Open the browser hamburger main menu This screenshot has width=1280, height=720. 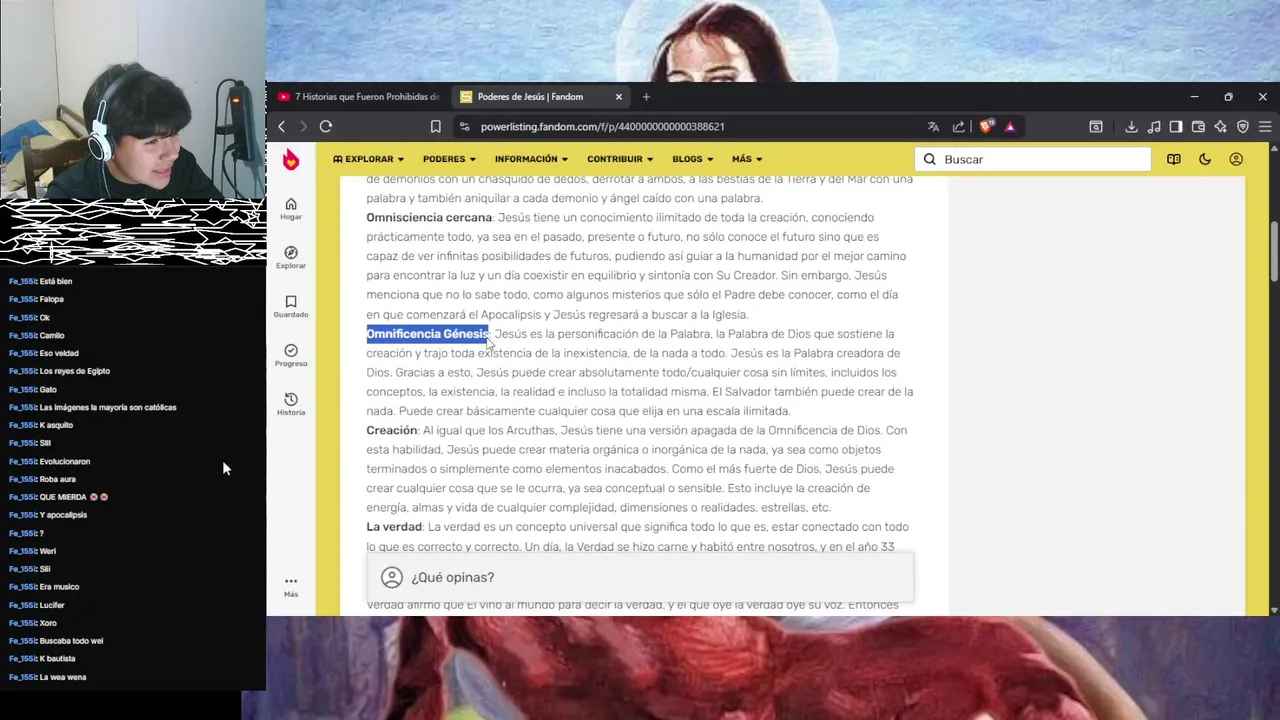pos(1265,126)
